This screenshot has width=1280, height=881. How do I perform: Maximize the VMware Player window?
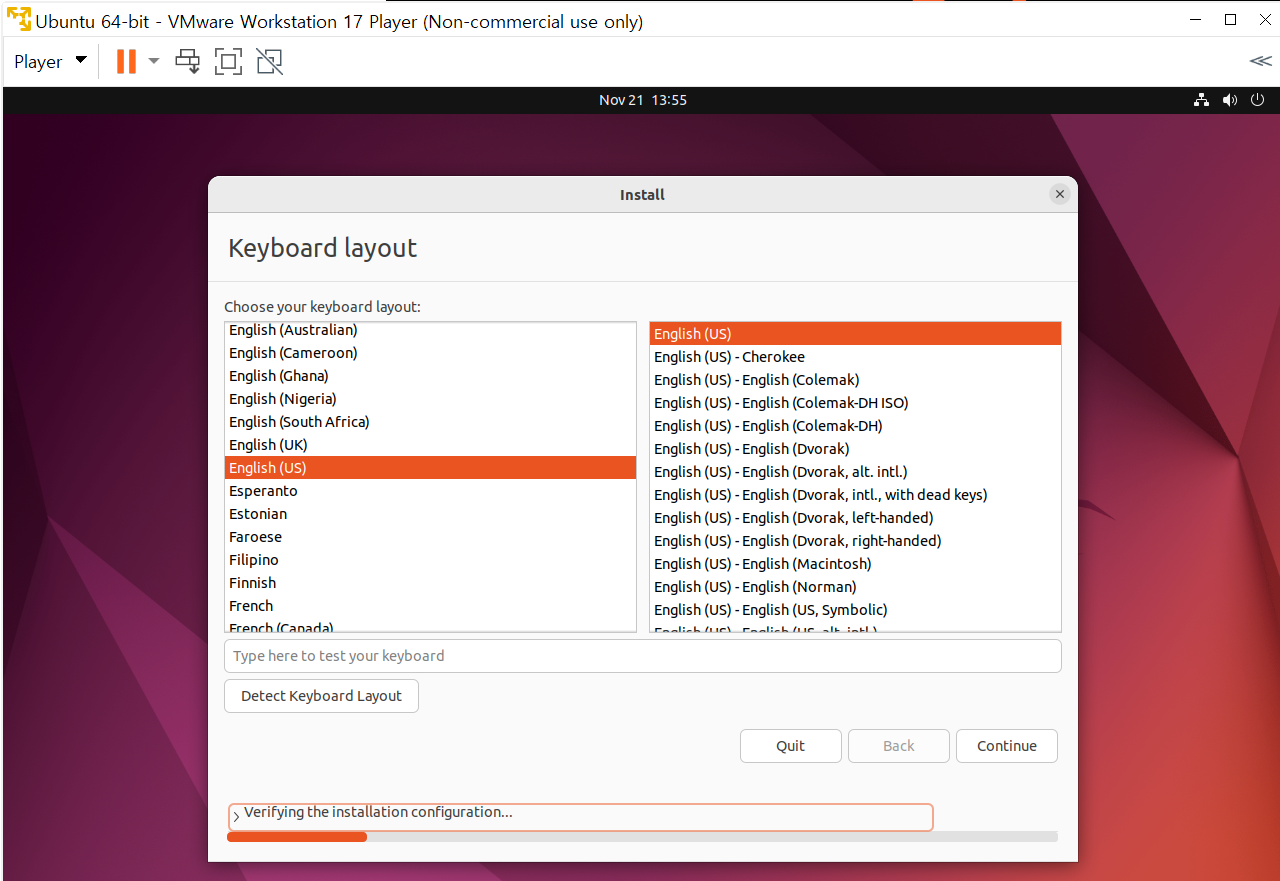point(1231,20)
